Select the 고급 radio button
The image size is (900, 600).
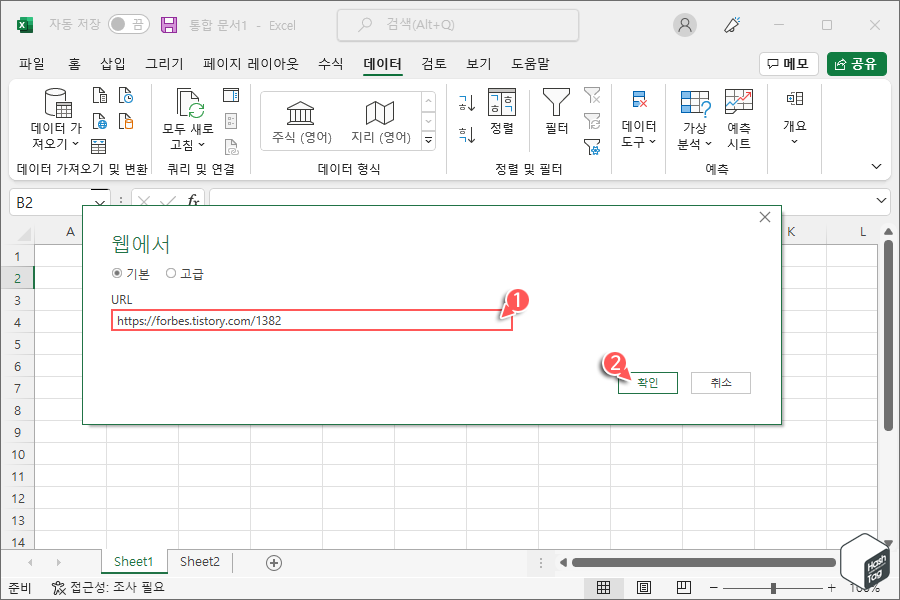click(171, 273)
